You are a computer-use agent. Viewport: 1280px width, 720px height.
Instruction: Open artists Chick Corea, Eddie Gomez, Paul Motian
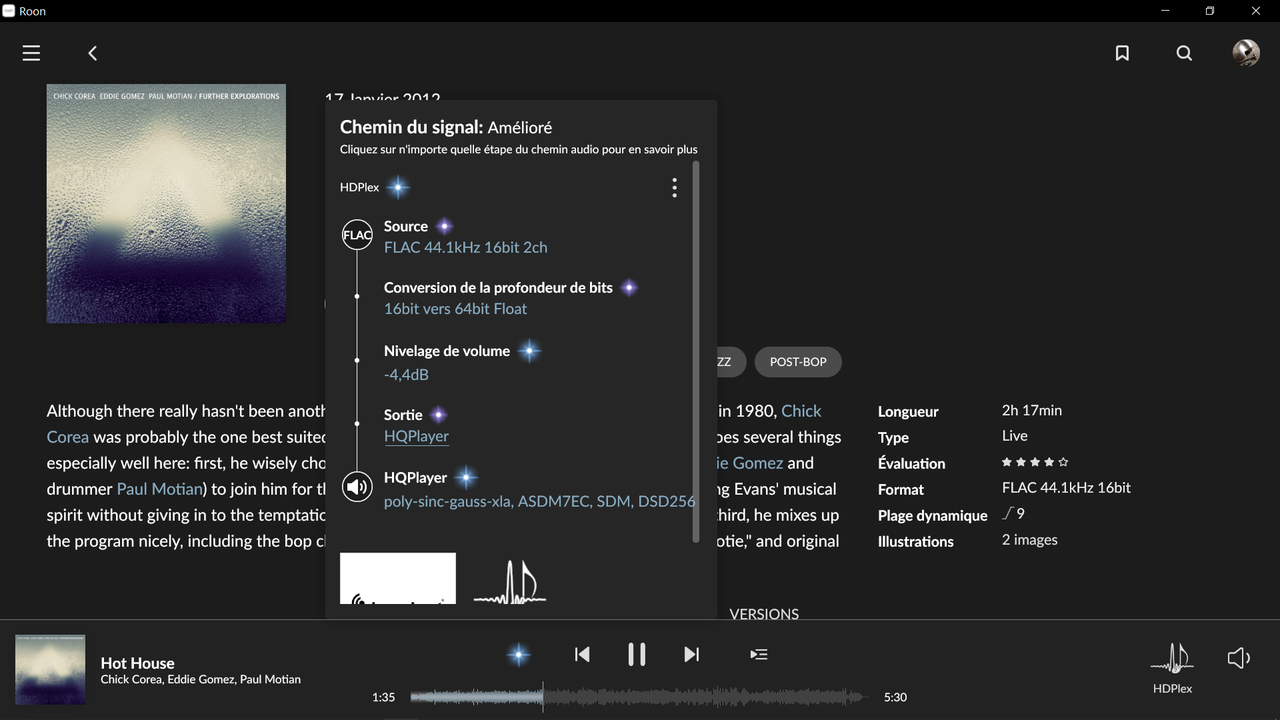coord(201,680)
